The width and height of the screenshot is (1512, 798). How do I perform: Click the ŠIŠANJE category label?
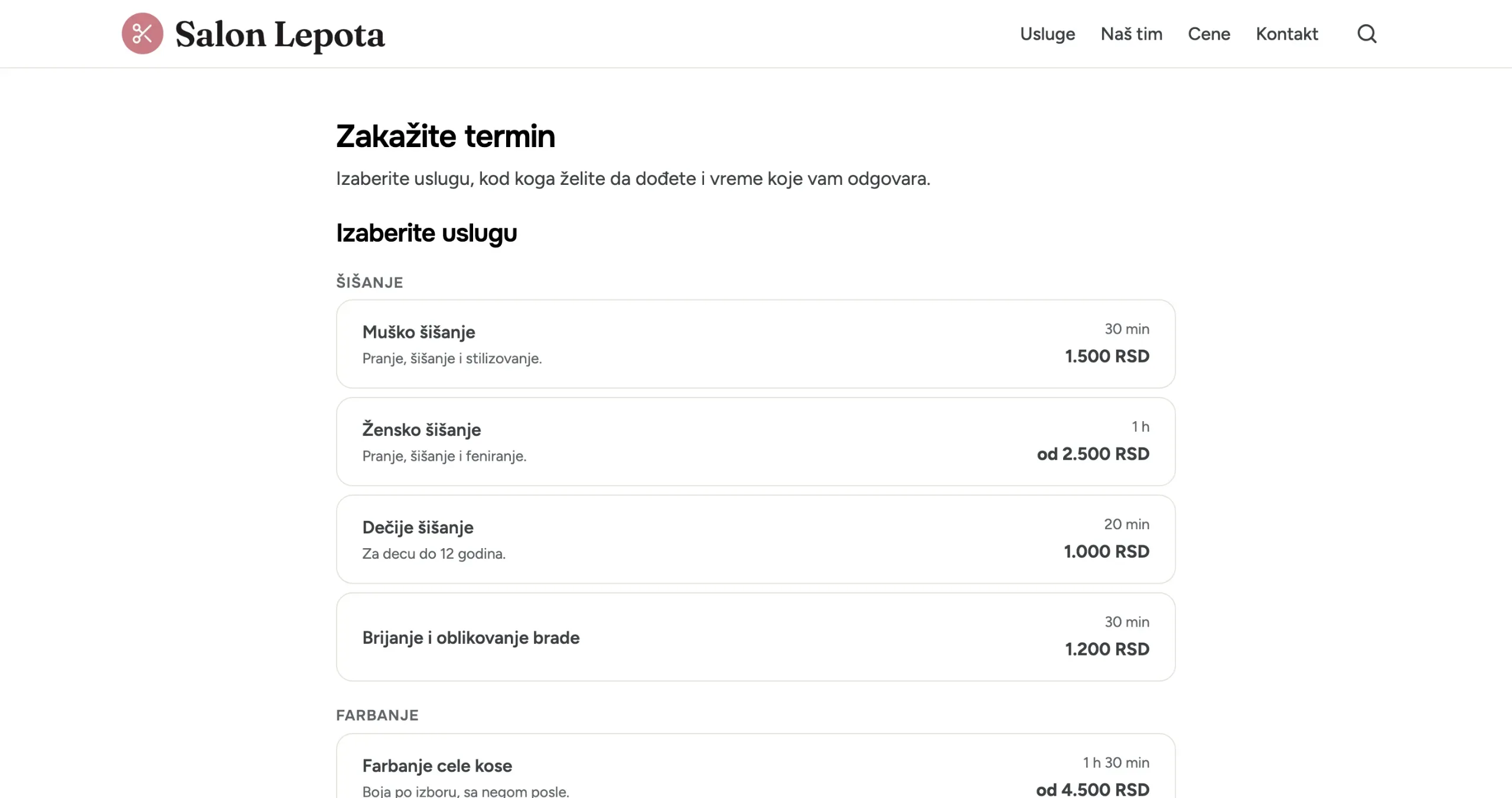point(369,282)
